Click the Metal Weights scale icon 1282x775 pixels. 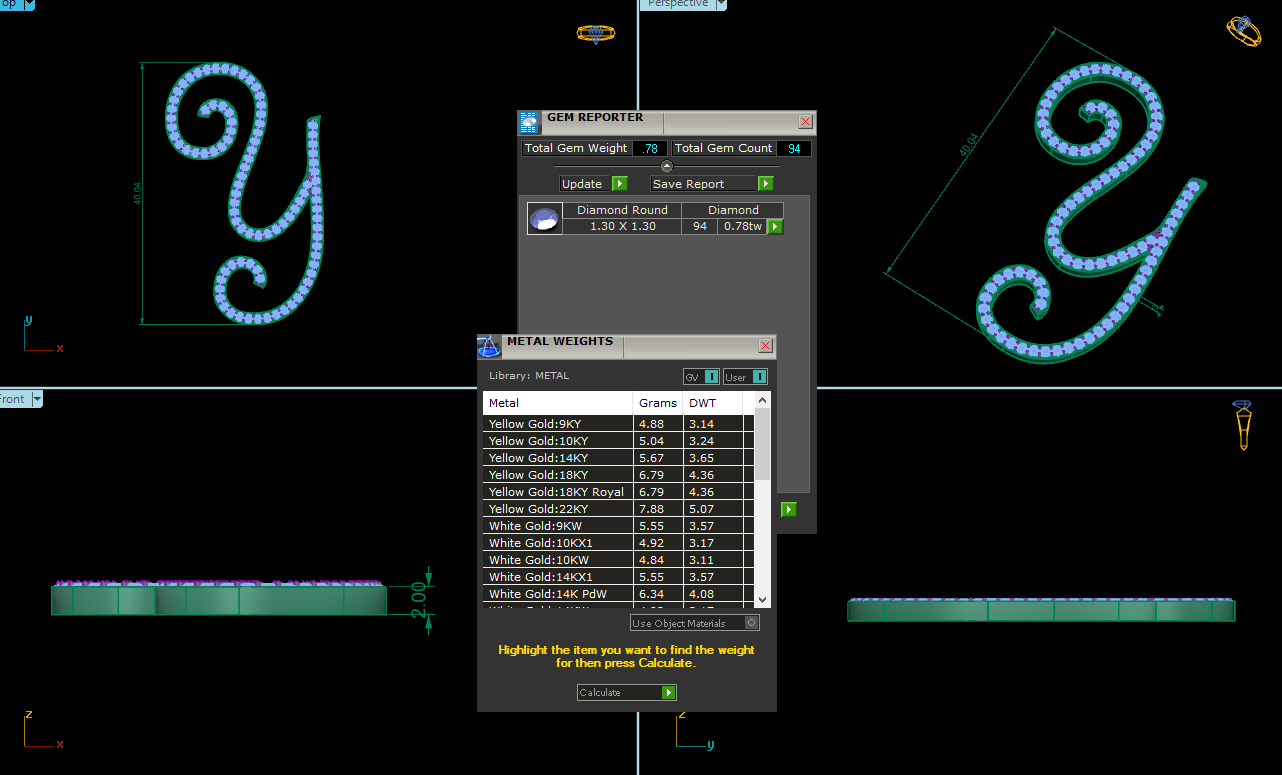(x=489, y=347)
